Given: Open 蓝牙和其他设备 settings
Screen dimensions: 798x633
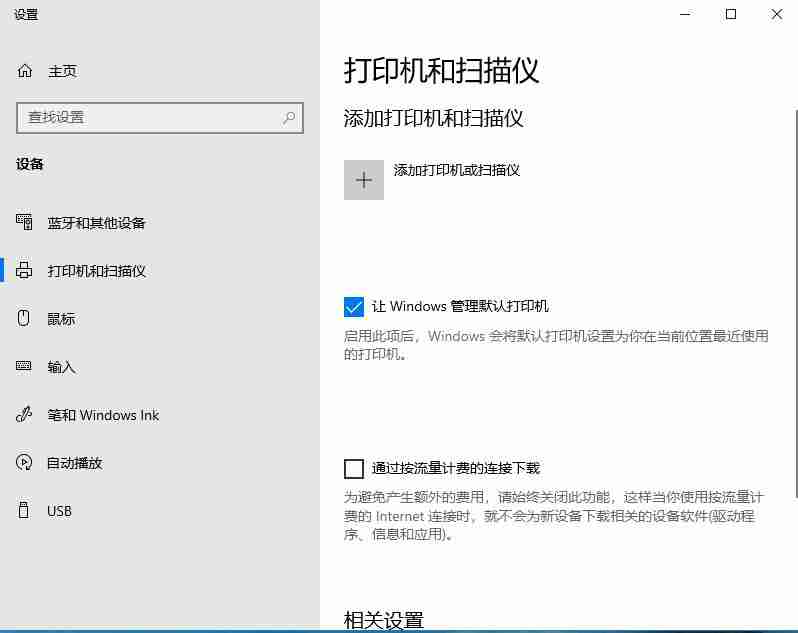Looking at the screenshot, I should pos(97,222).
